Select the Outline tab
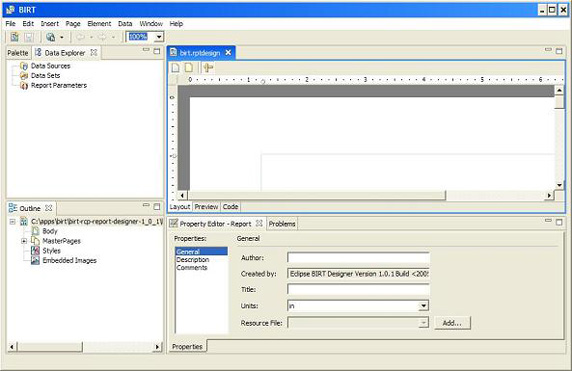This screenshot has height=371, width=572. point(30,208)
